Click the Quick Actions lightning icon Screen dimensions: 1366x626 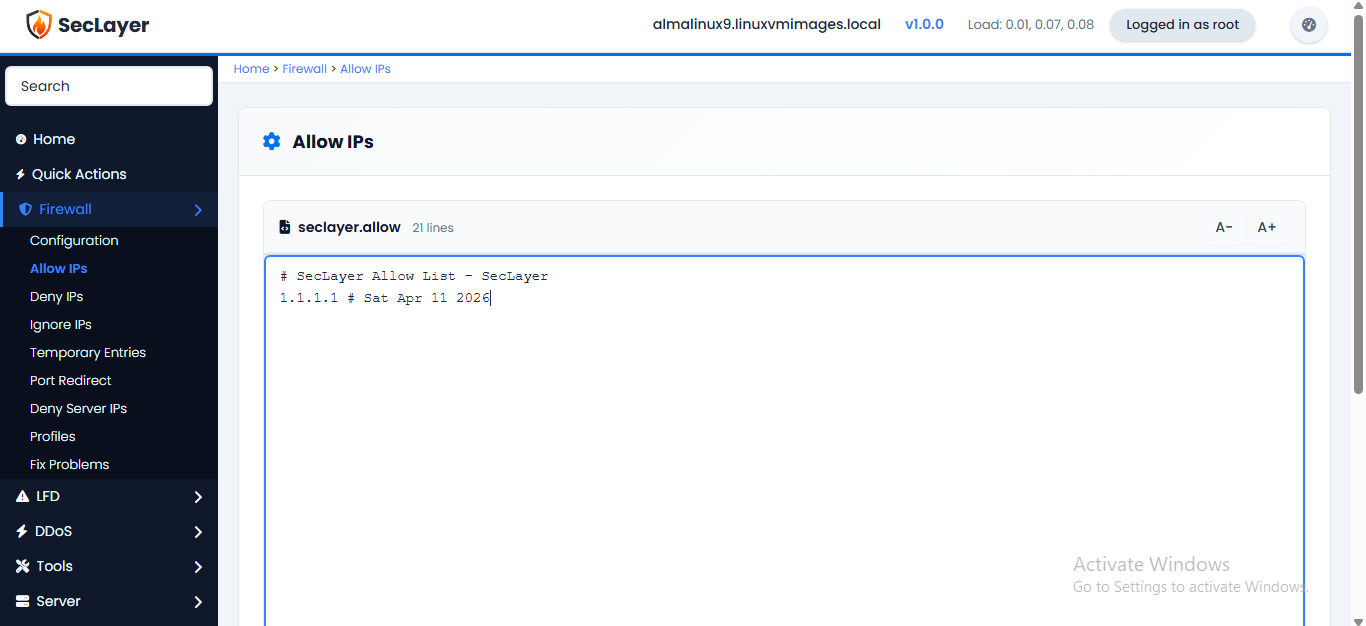pos(21,174)
